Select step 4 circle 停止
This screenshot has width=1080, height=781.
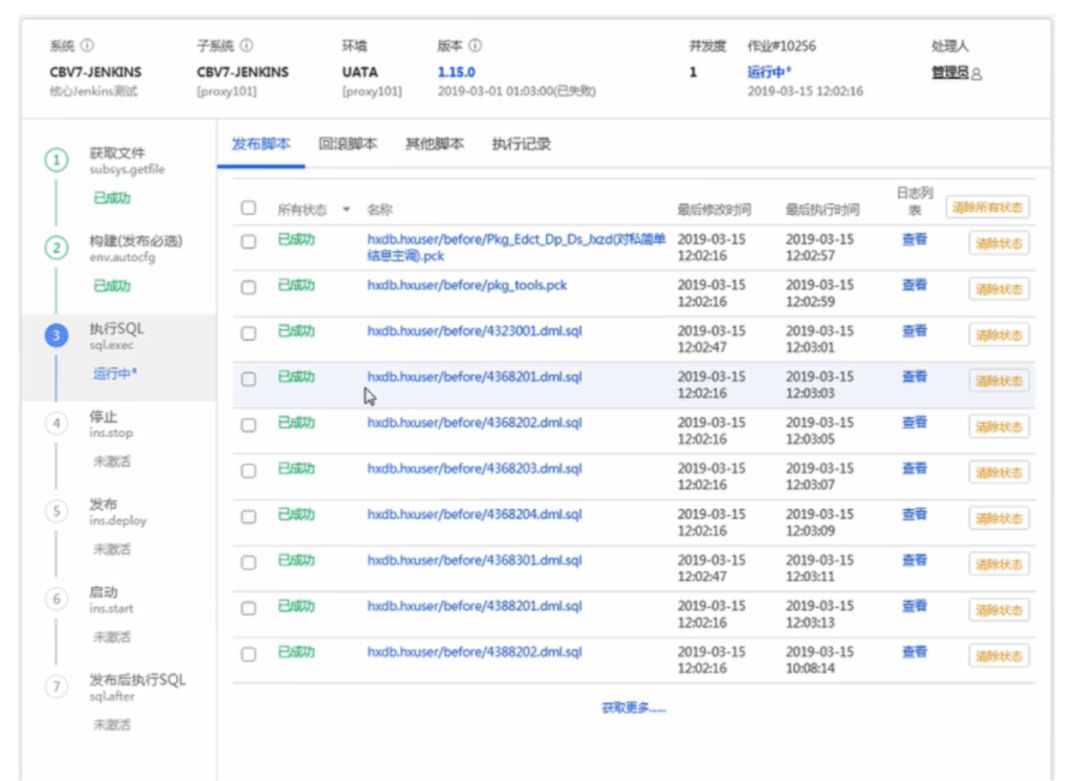pos(58,424)
